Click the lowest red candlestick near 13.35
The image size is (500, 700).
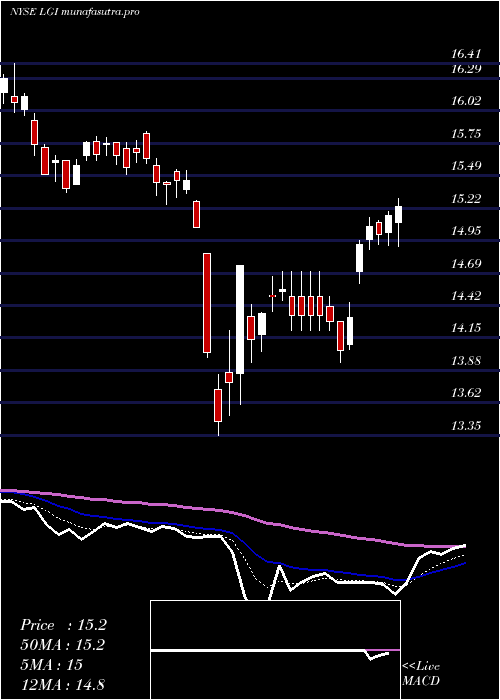click(218, 405)
